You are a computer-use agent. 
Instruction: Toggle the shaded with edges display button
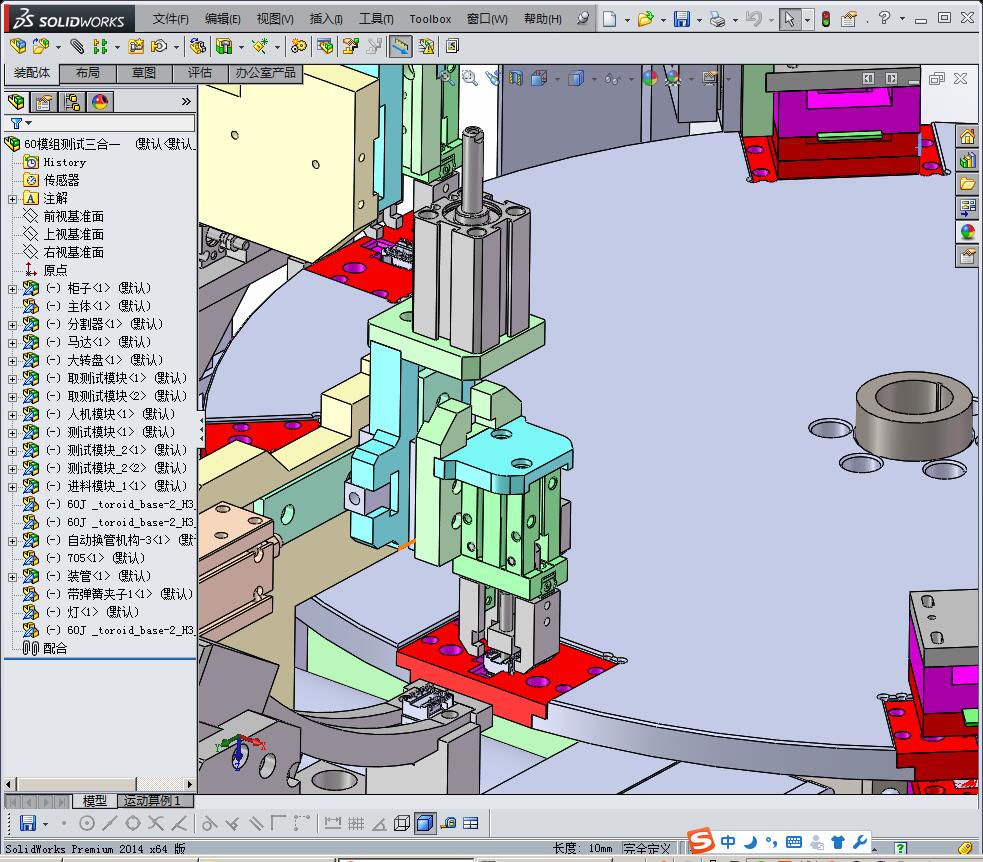(425, 823)
